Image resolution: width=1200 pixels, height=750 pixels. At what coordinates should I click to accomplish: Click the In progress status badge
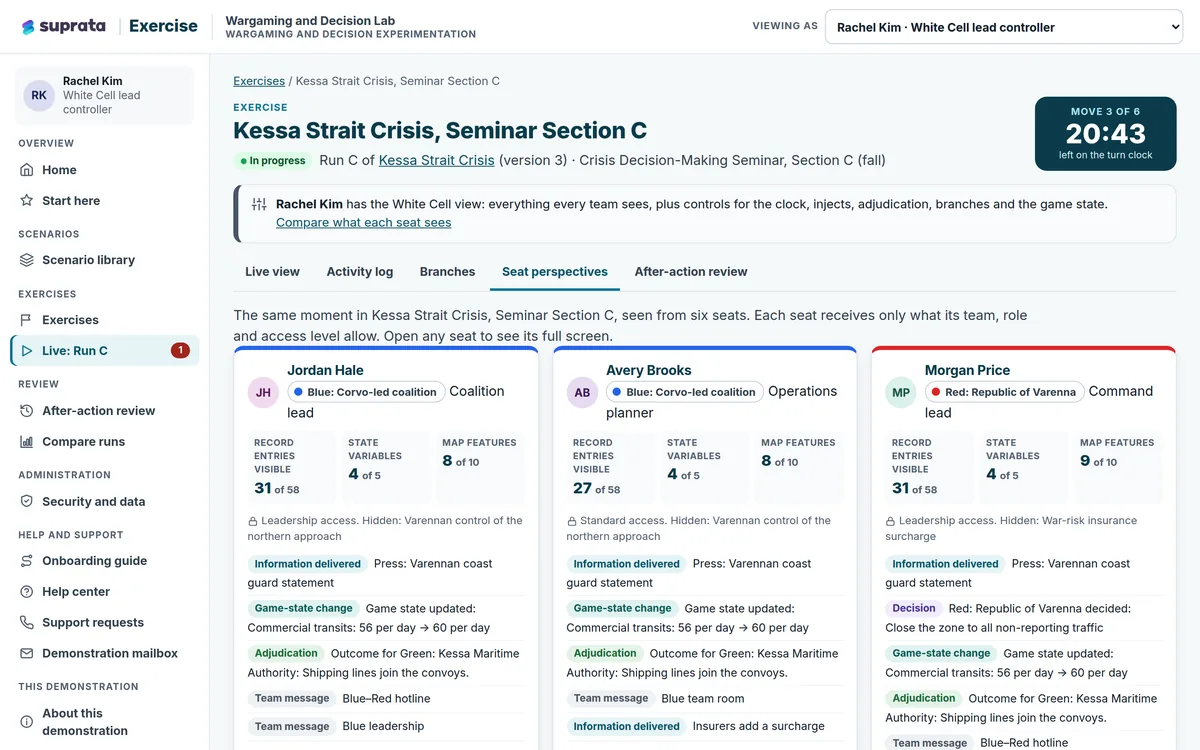[x=272, y=160]
